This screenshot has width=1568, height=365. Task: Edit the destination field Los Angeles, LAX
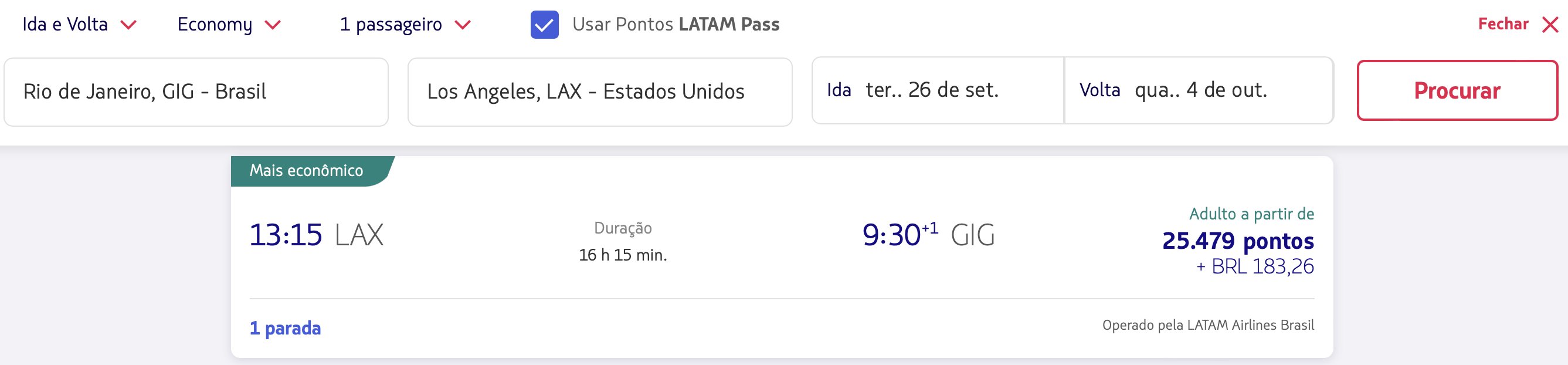599,92
